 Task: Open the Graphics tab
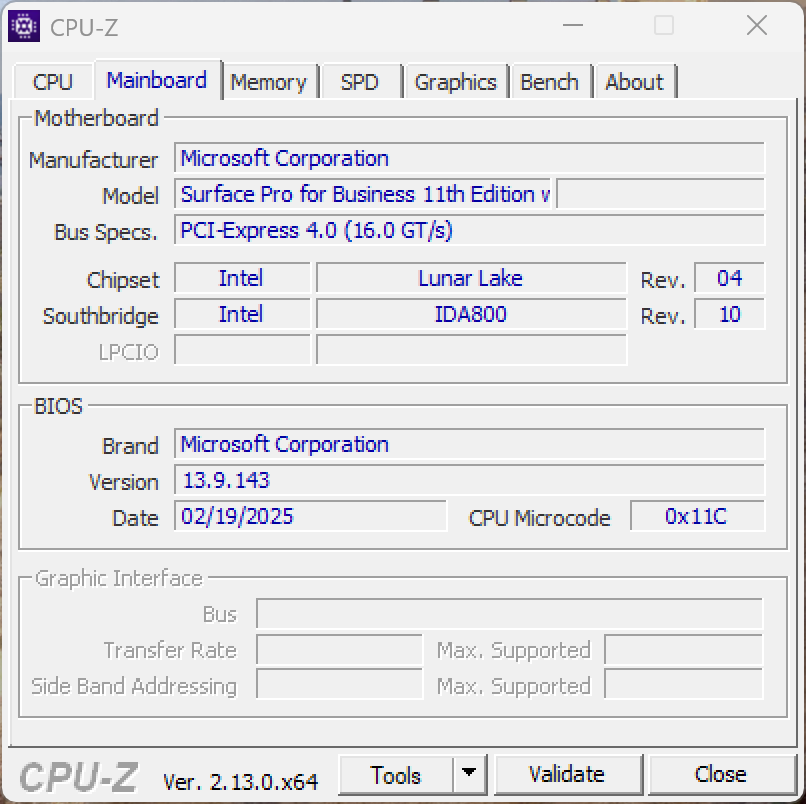click(x=455, y=82)
